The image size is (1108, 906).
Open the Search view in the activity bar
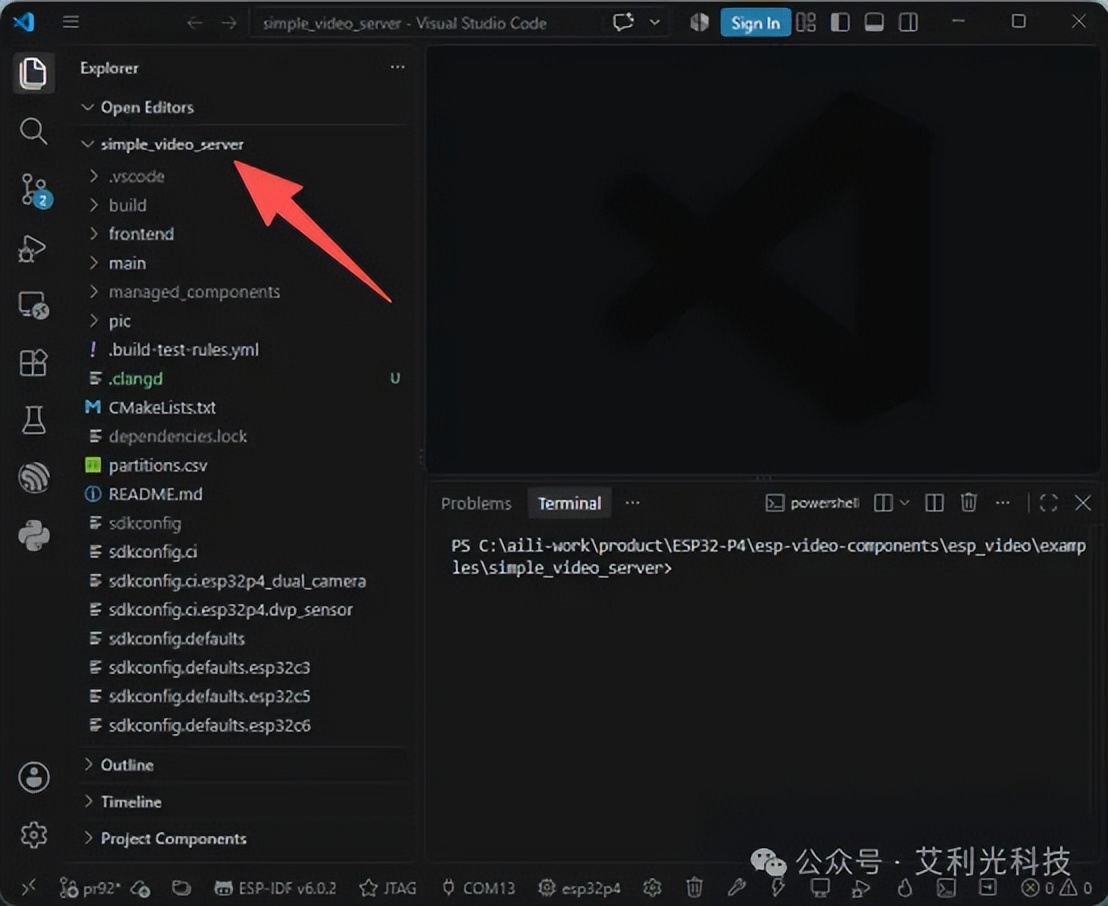coord(33,131)
